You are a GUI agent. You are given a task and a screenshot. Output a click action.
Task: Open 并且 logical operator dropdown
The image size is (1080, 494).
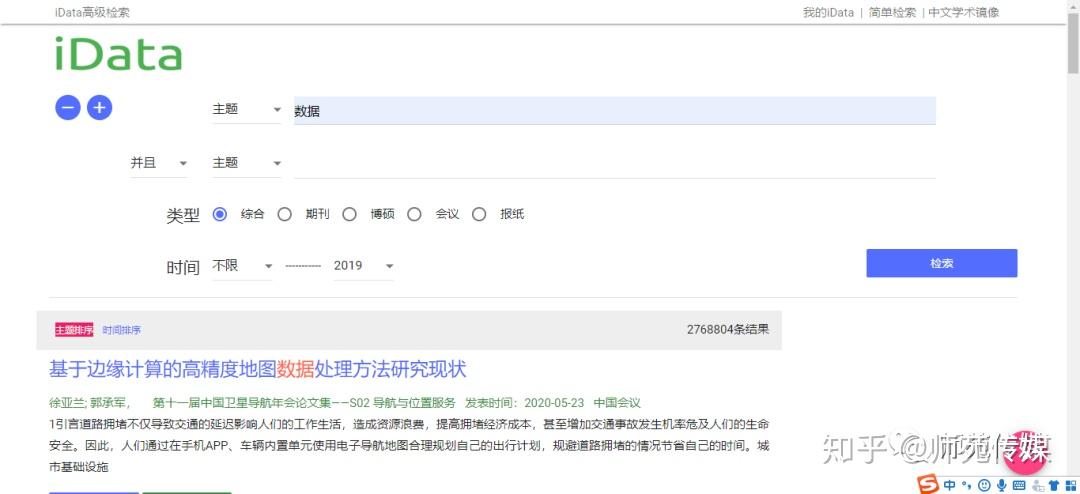159,163
